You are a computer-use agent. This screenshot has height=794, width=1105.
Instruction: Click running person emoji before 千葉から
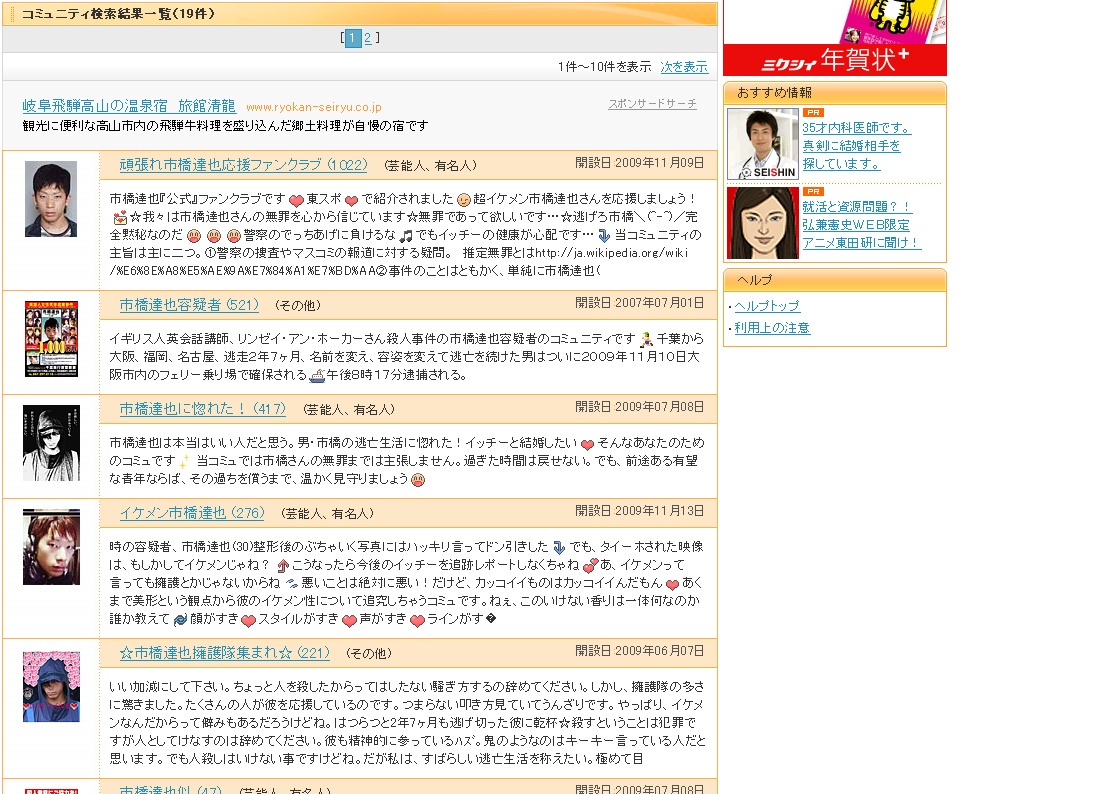click(x=646, y=339)
